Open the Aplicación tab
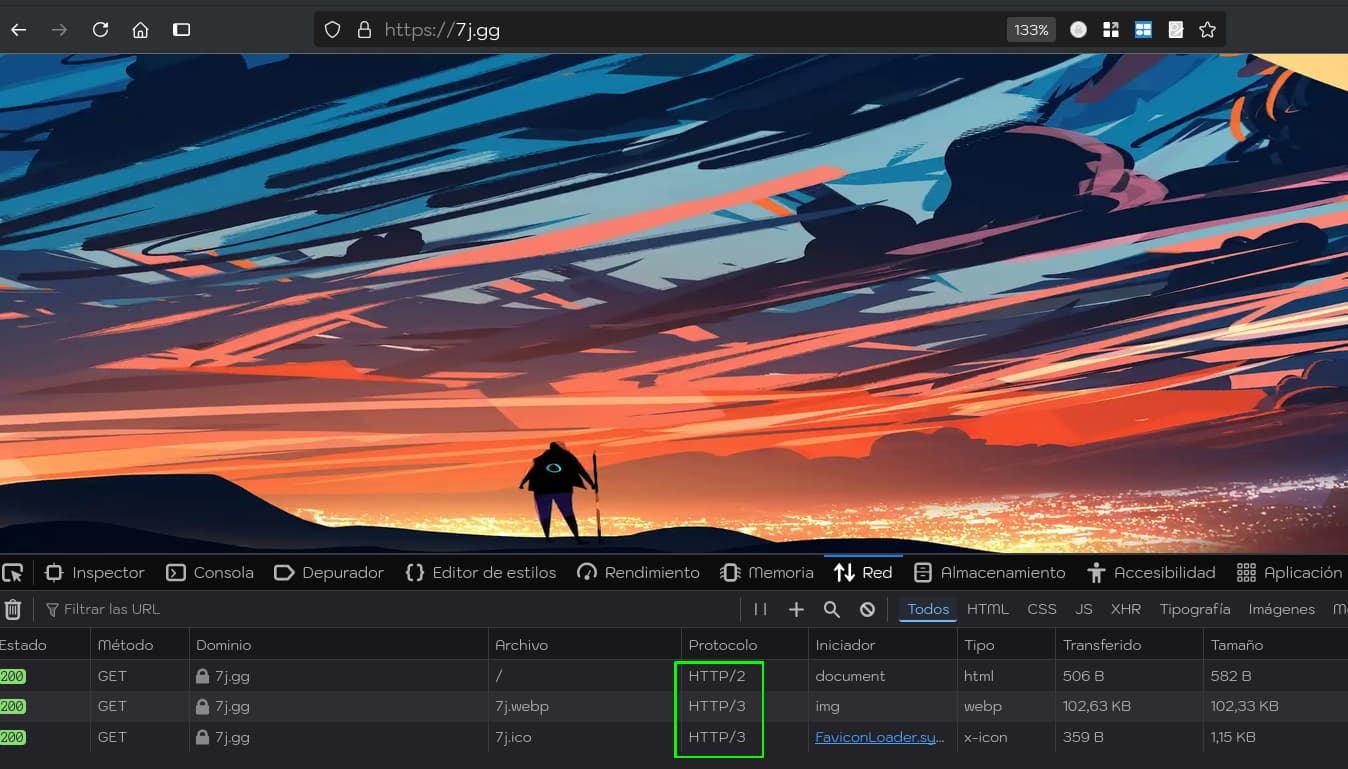 click(1290, 573)
